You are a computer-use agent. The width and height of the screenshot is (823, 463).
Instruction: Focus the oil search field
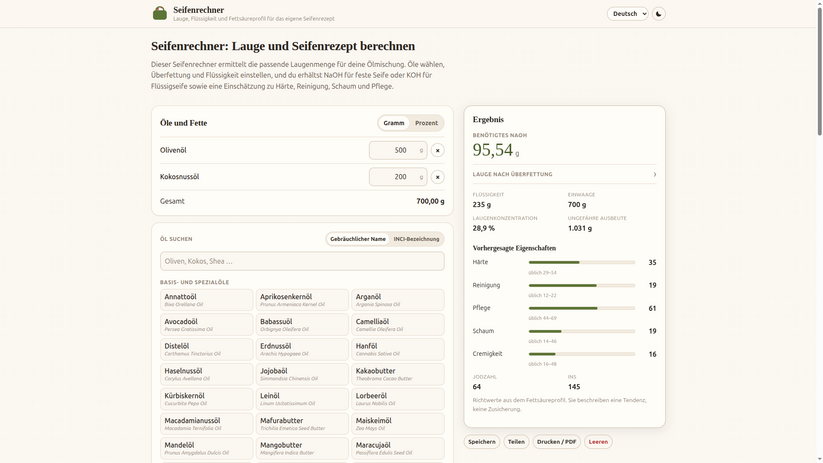(302, 261)
